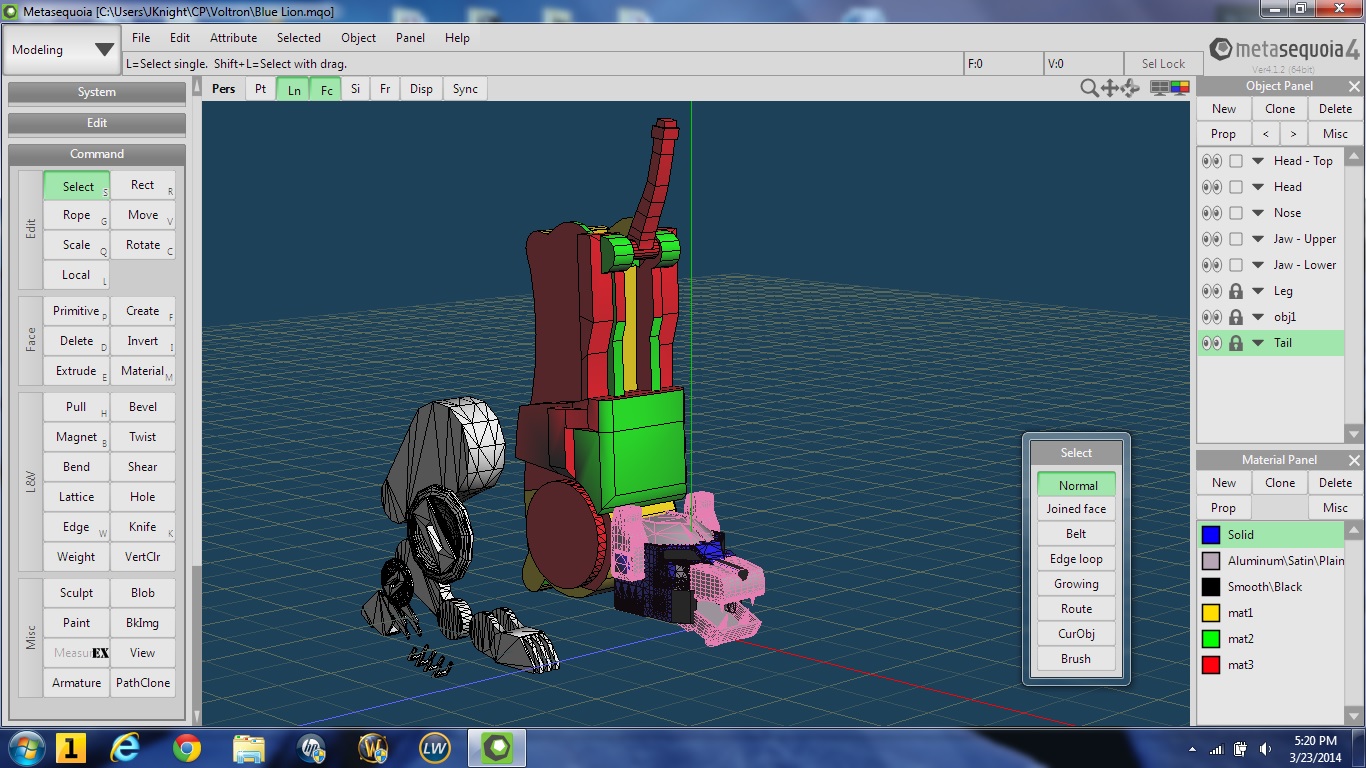The height and width of the screenshot is (768, 1366).
Task: Show hidden tray icons arrow
Action: pos(1193,749)
